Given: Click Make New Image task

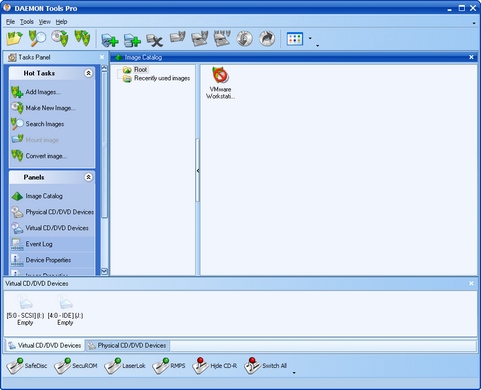Looking at the screenshot, I should click(43, 108).
